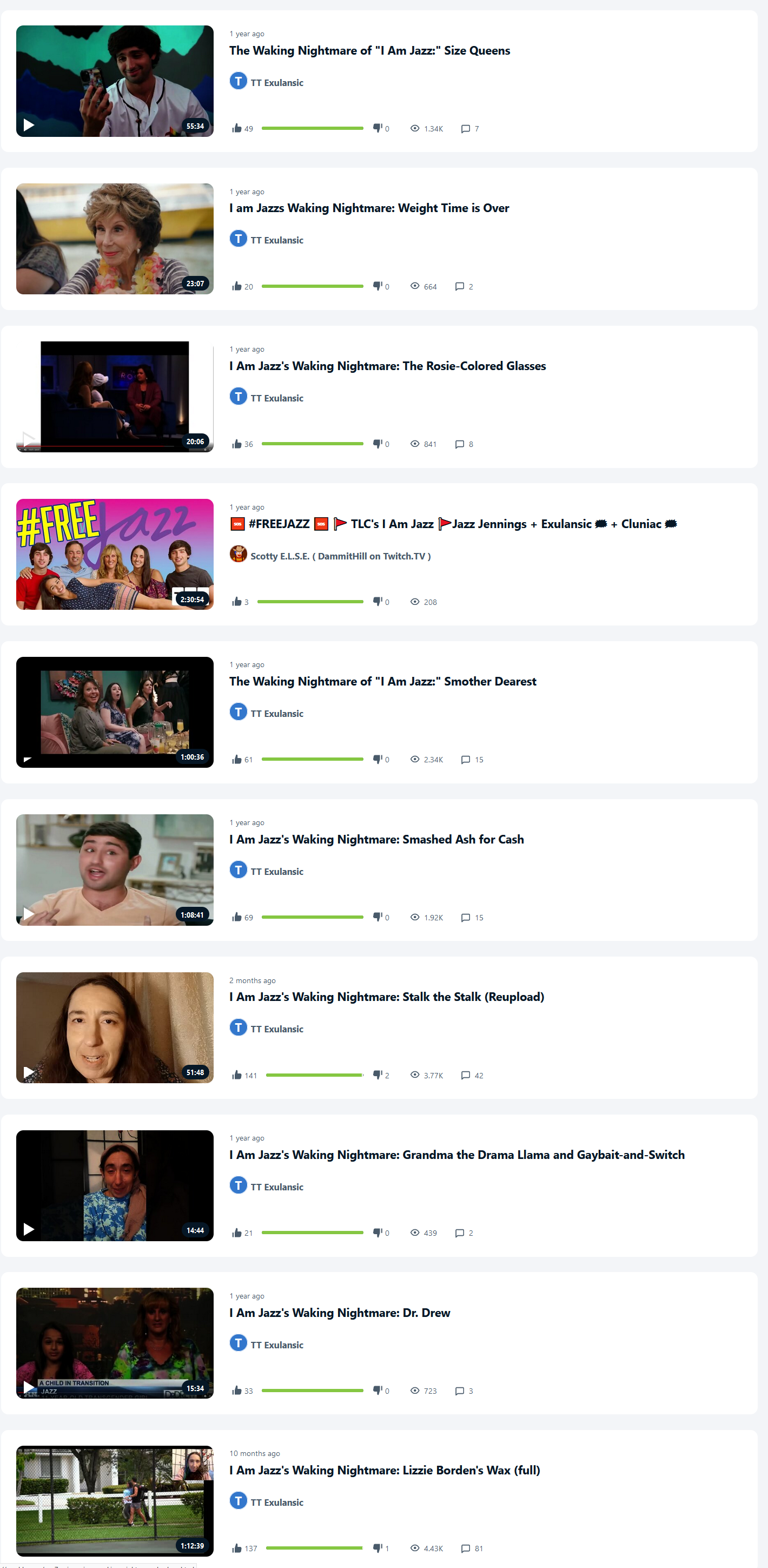The image size is (768, 1568).
Task: Click comments icon on Smashed Ash for Cash
Action: coord(466,917)
